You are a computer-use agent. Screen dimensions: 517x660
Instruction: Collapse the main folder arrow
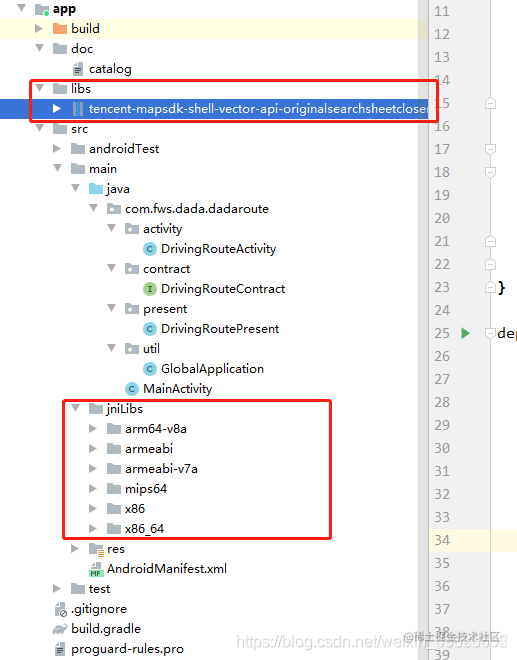click(58, 168)
